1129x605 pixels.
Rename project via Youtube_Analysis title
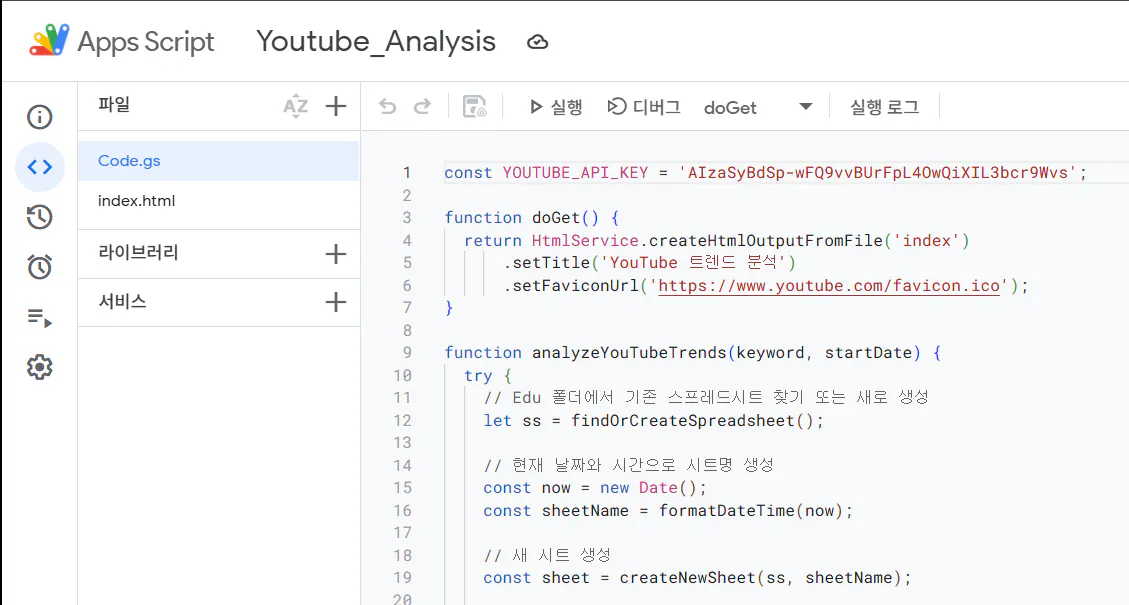tap(376, 42)
